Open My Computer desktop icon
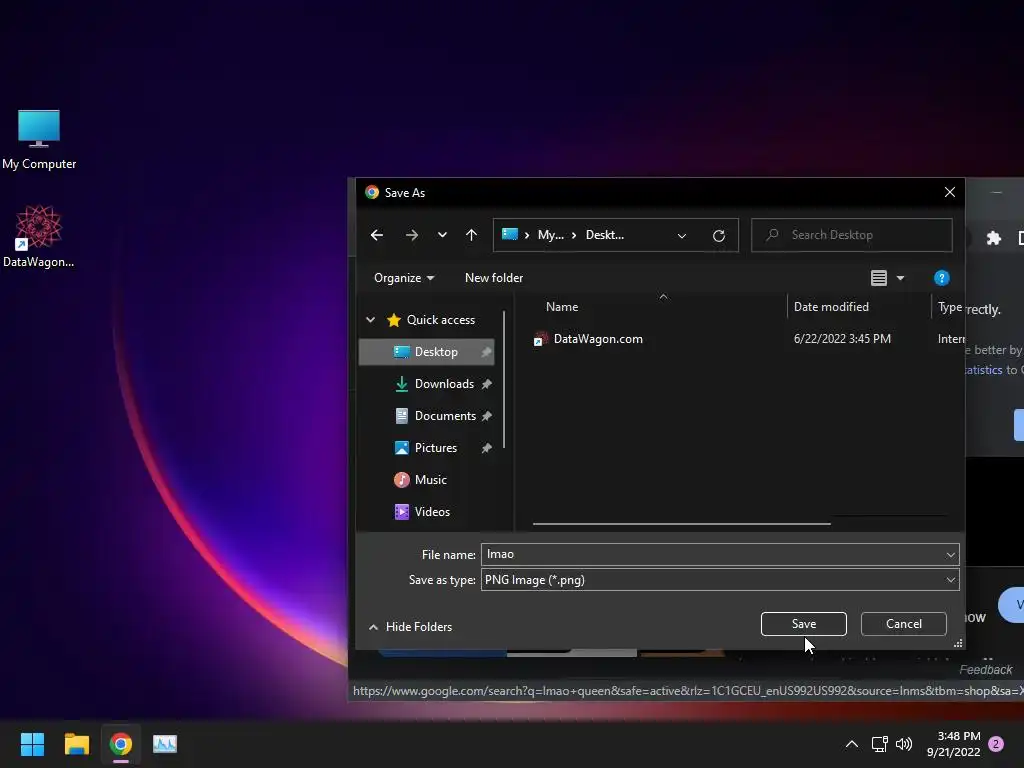1024x768 pixels. tap(39, 140)
